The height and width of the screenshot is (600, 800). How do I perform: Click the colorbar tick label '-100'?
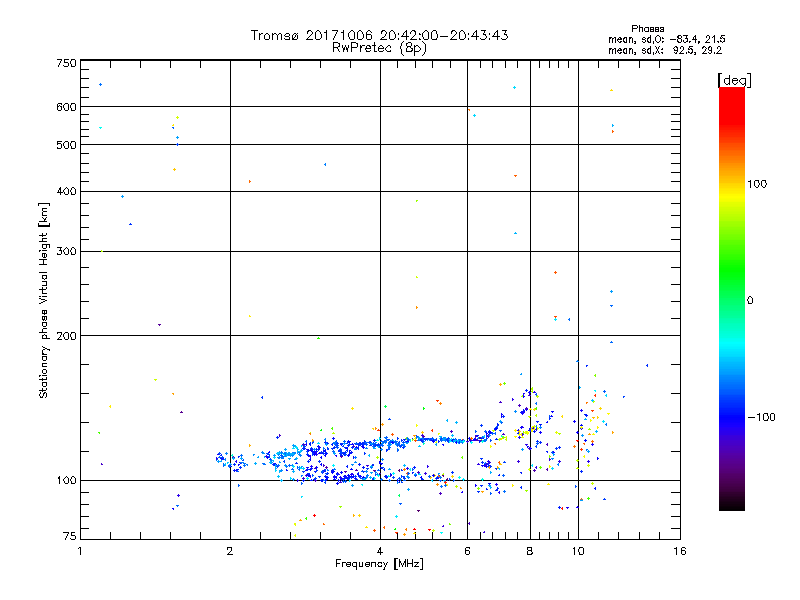pos(761,417)
